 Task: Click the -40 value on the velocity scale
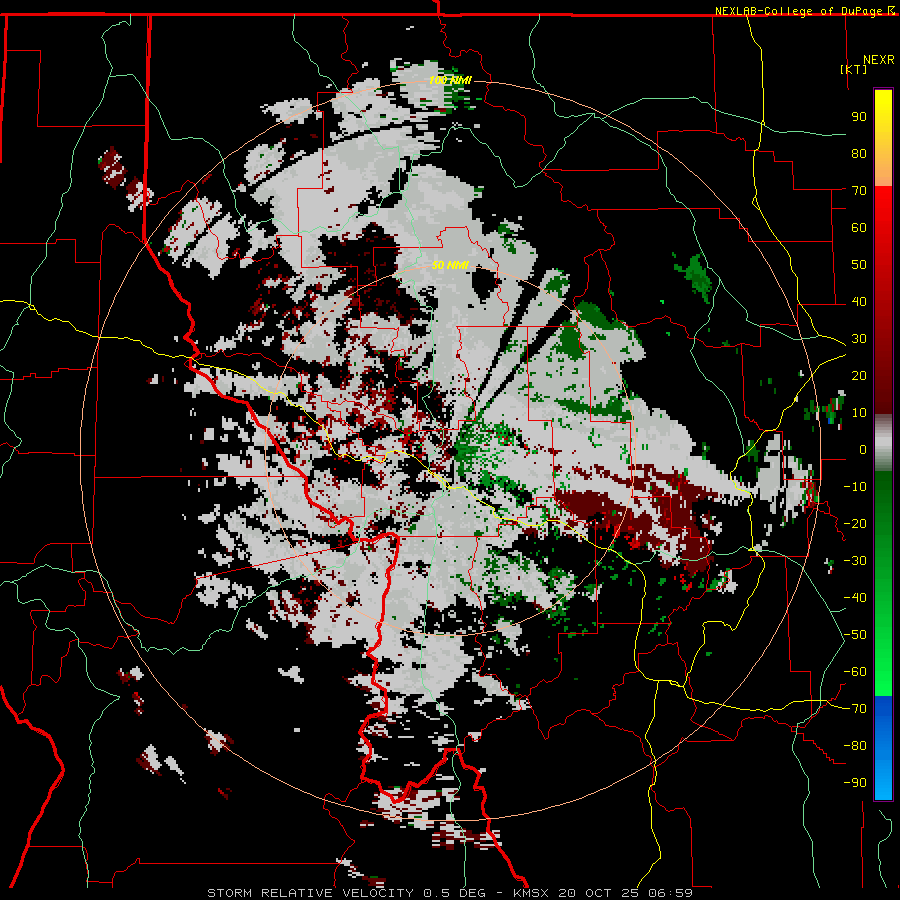[x=855, y=598]
